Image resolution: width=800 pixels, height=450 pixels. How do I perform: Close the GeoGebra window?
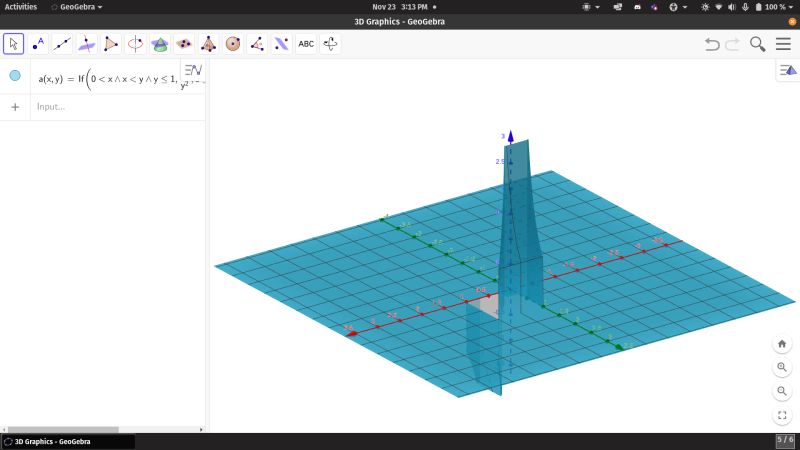click(792, 21)
